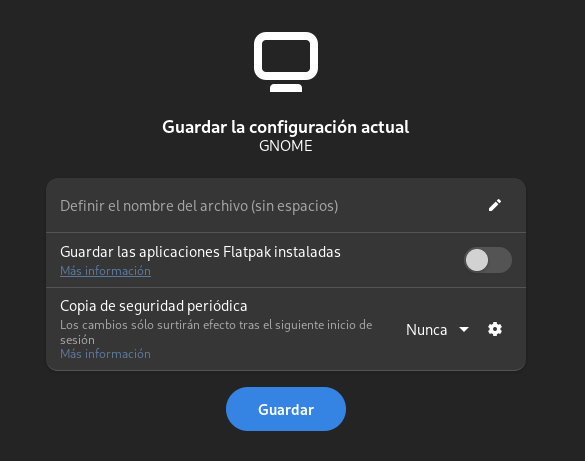Select the Definir el nombre del archivo placeholder

click(199, 206)
